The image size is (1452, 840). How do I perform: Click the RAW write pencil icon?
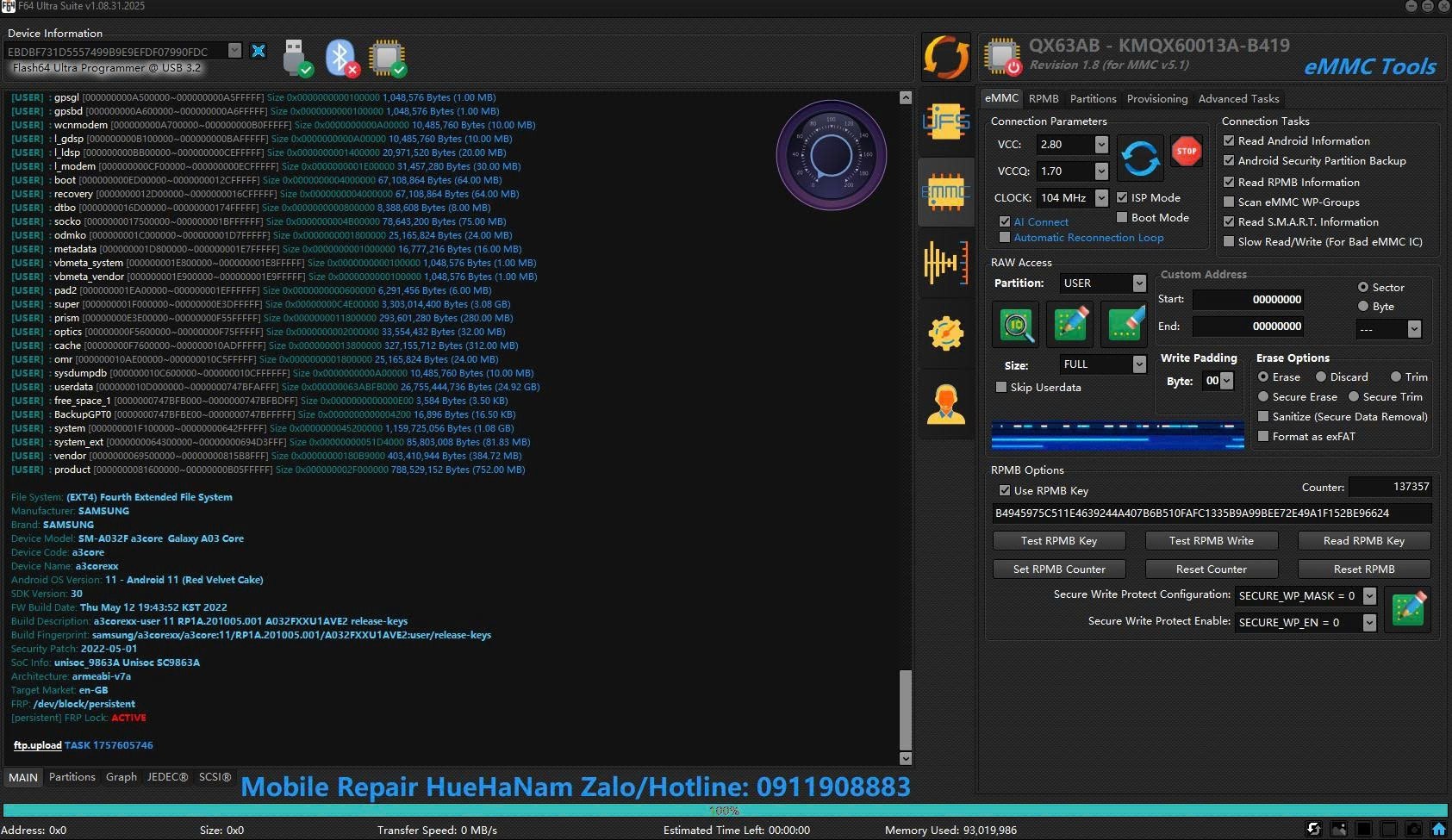[x=1071, y=324]
